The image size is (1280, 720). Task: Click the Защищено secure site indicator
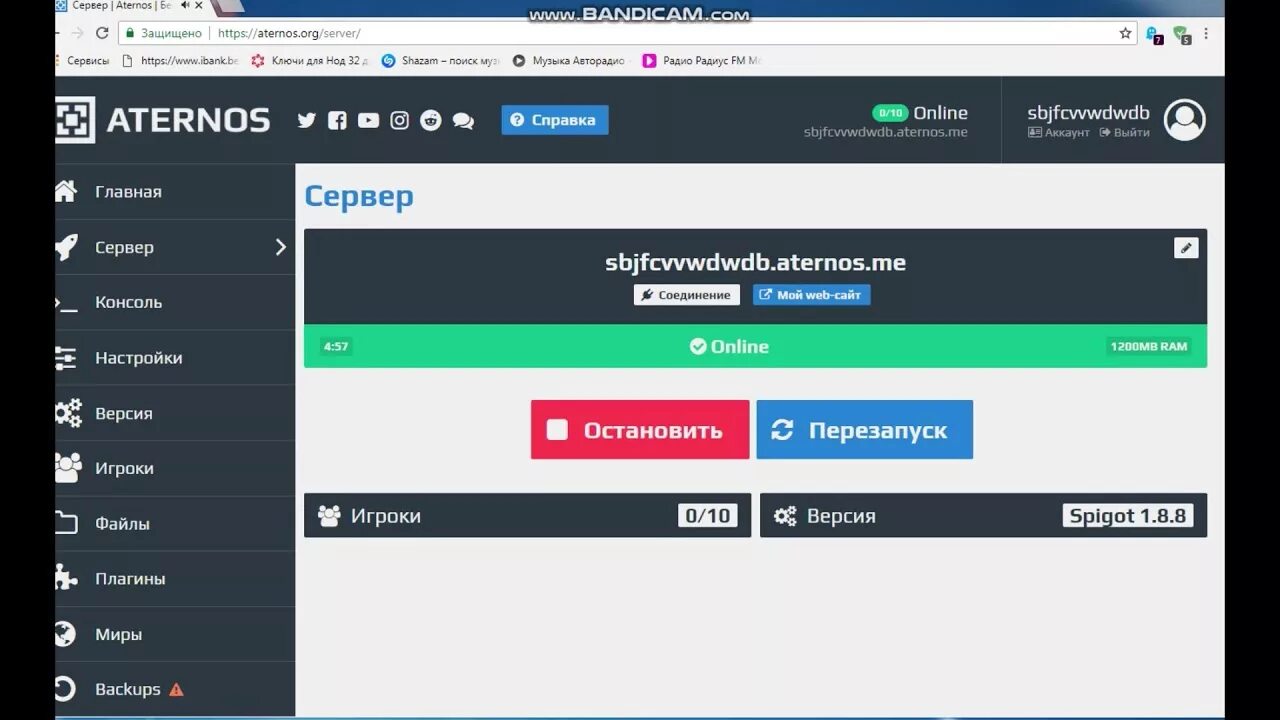pyautogui.click(x=164, y=33)
